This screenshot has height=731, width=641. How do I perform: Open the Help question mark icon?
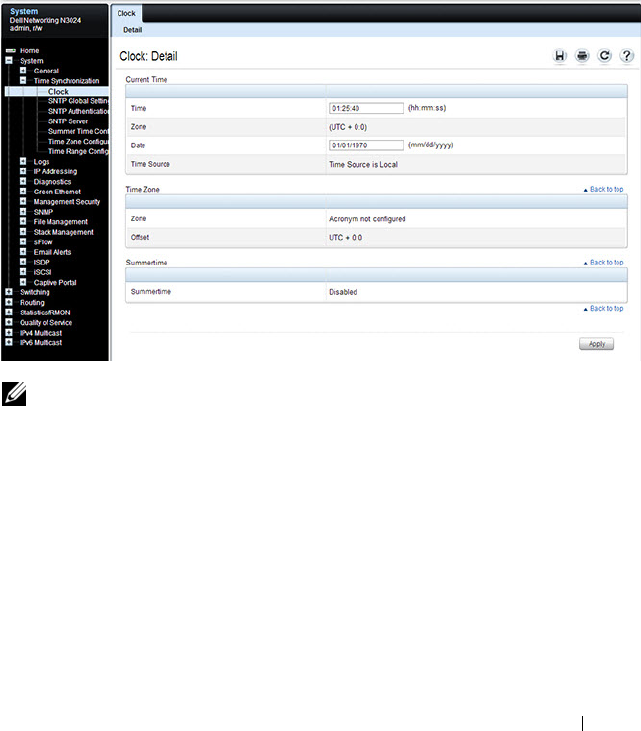click(627, 56)
